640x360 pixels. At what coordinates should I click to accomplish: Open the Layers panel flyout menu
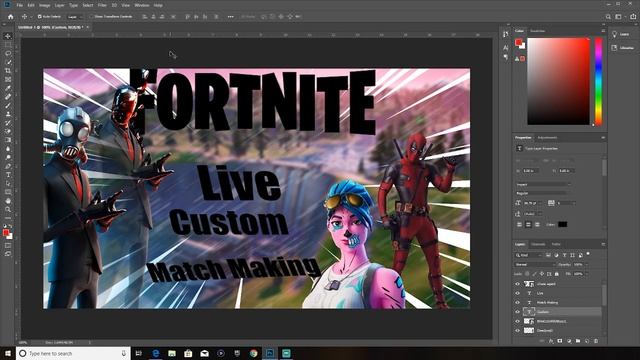(x=603, y=244)
